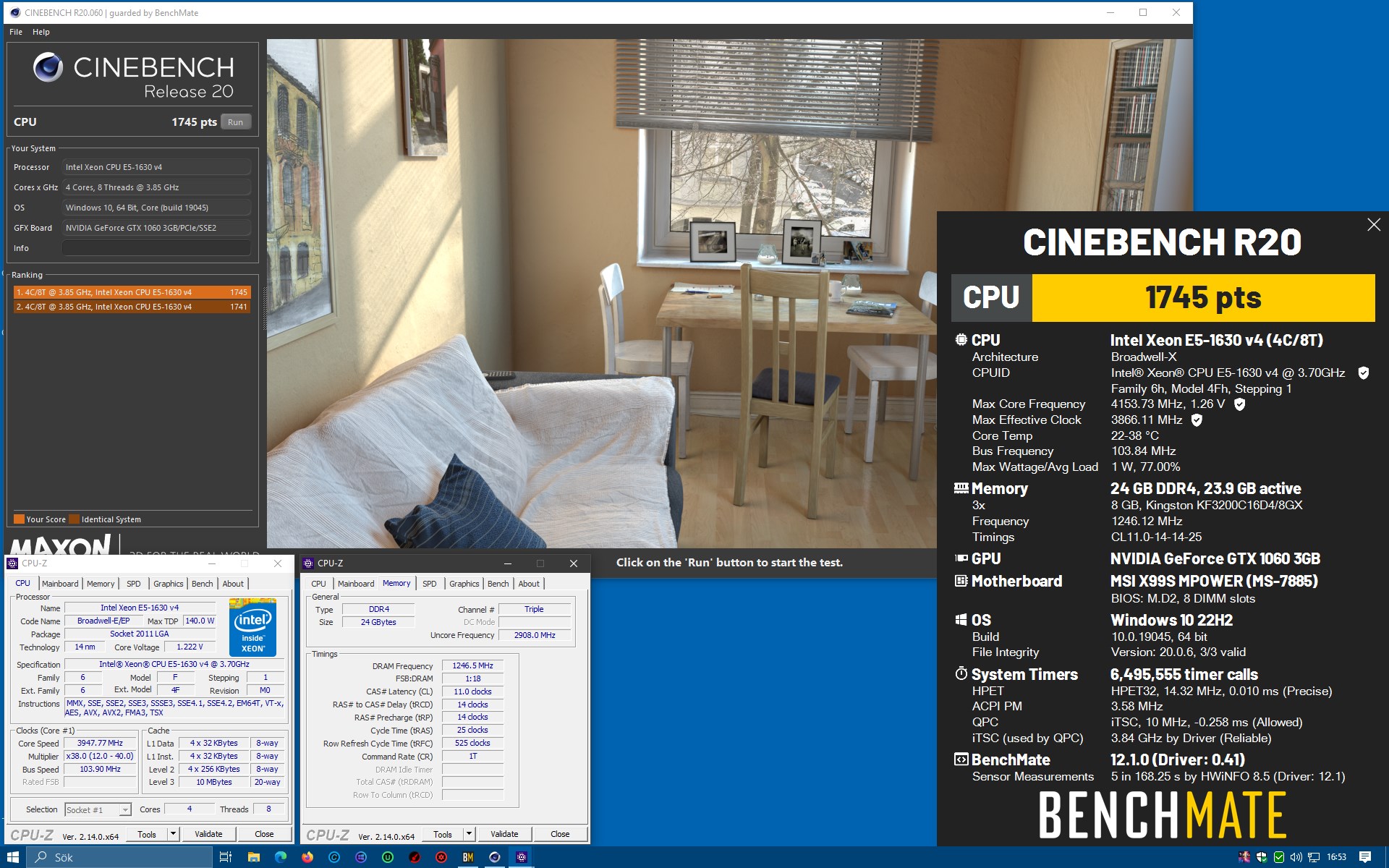Image resolution: width=1389 pixels, height=868 pixels.
Task: Select first ranking entry with 1745 score
Action: click(x=132, y=292)
